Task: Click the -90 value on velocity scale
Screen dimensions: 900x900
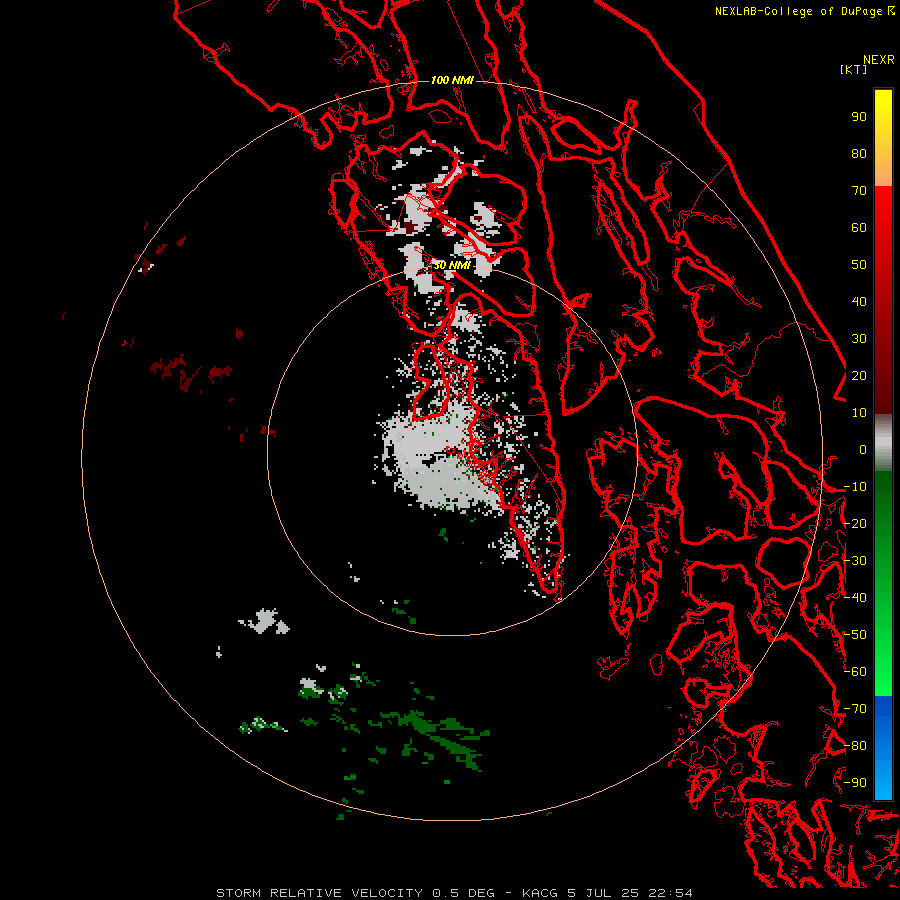Action: (x=855, y=783)
